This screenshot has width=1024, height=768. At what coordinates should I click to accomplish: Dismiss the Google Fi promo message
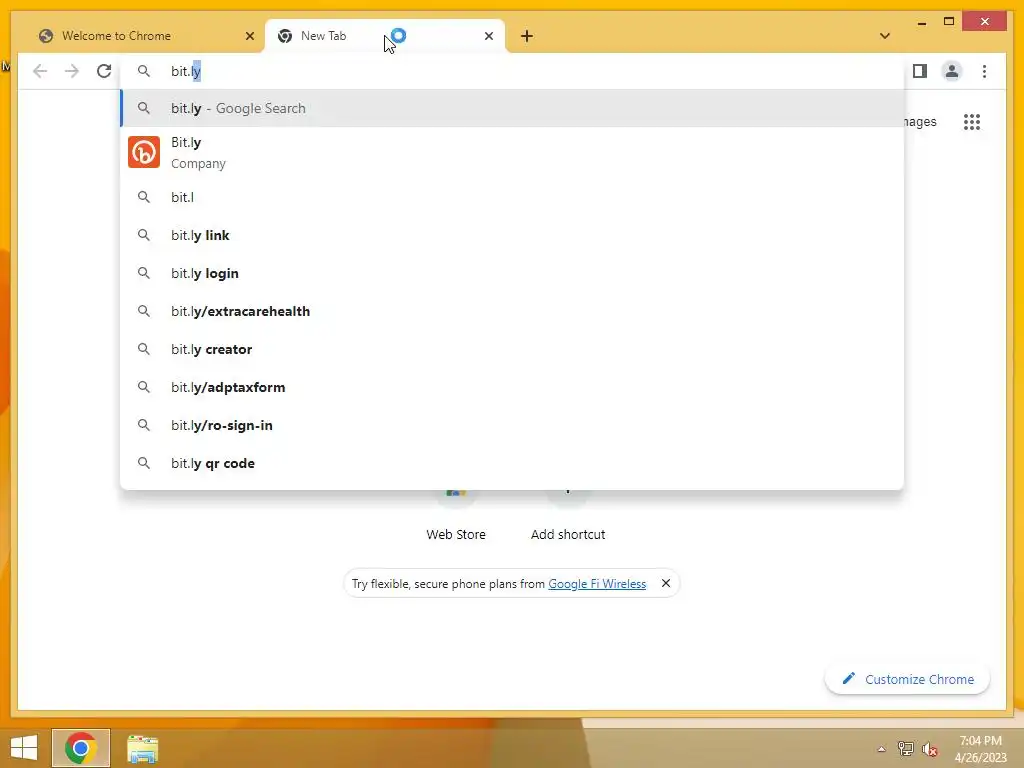coord(665,583)
